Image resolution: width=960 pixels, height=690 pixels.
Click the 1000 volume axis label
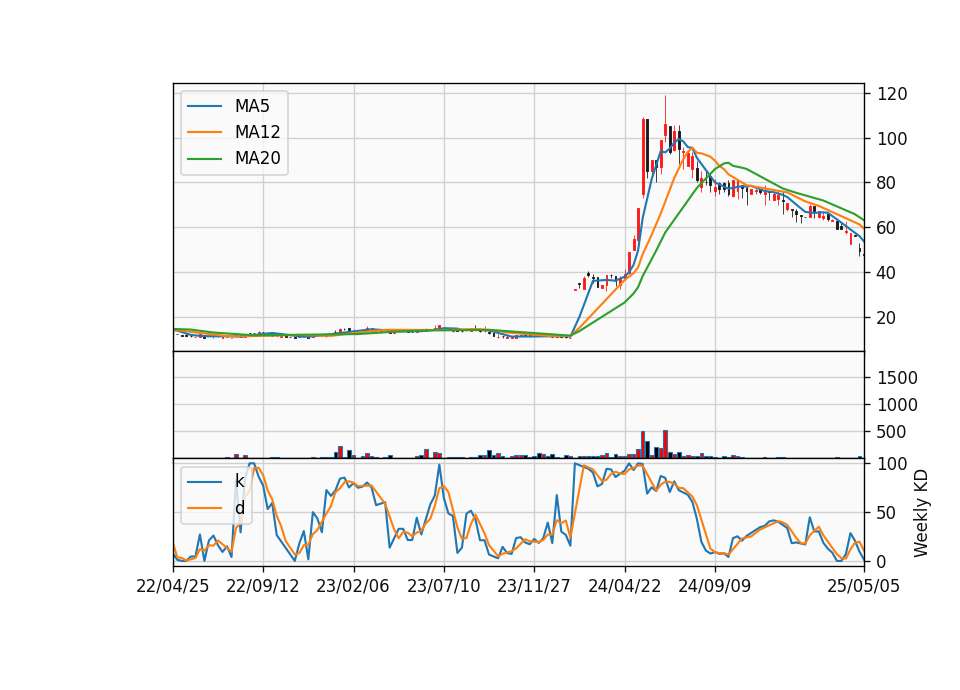pyautogui.click(x=898, y=405)
